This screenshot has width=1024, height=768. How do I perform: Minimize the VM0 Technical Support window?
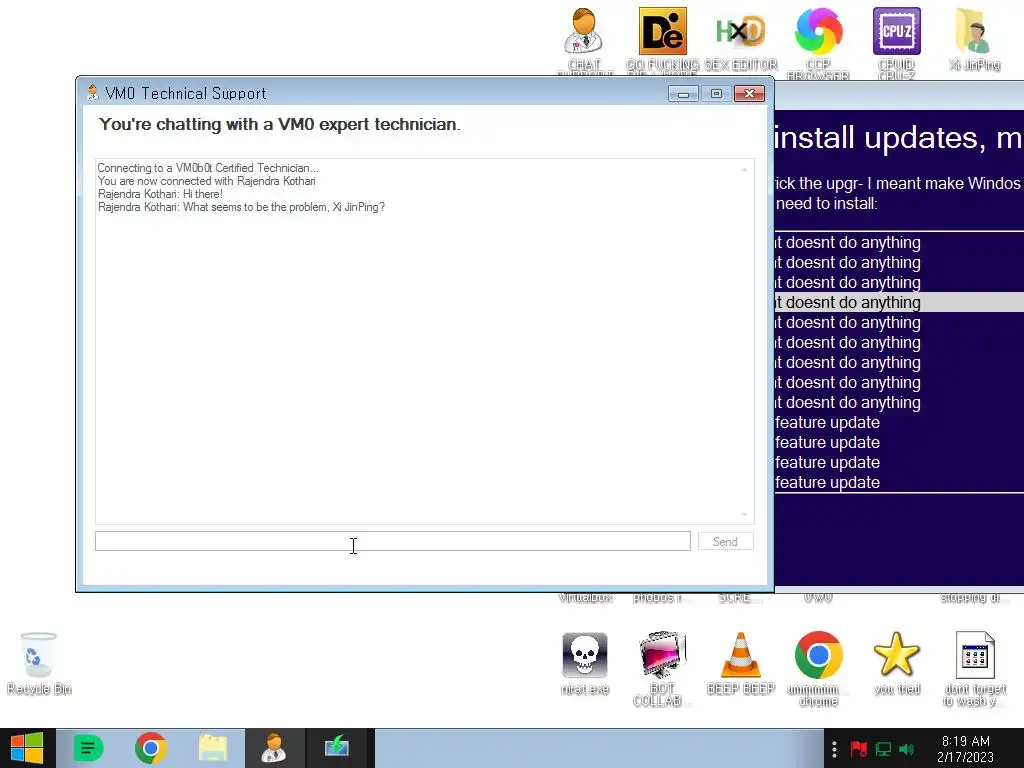pyautogui.click(x=683, y=94)
